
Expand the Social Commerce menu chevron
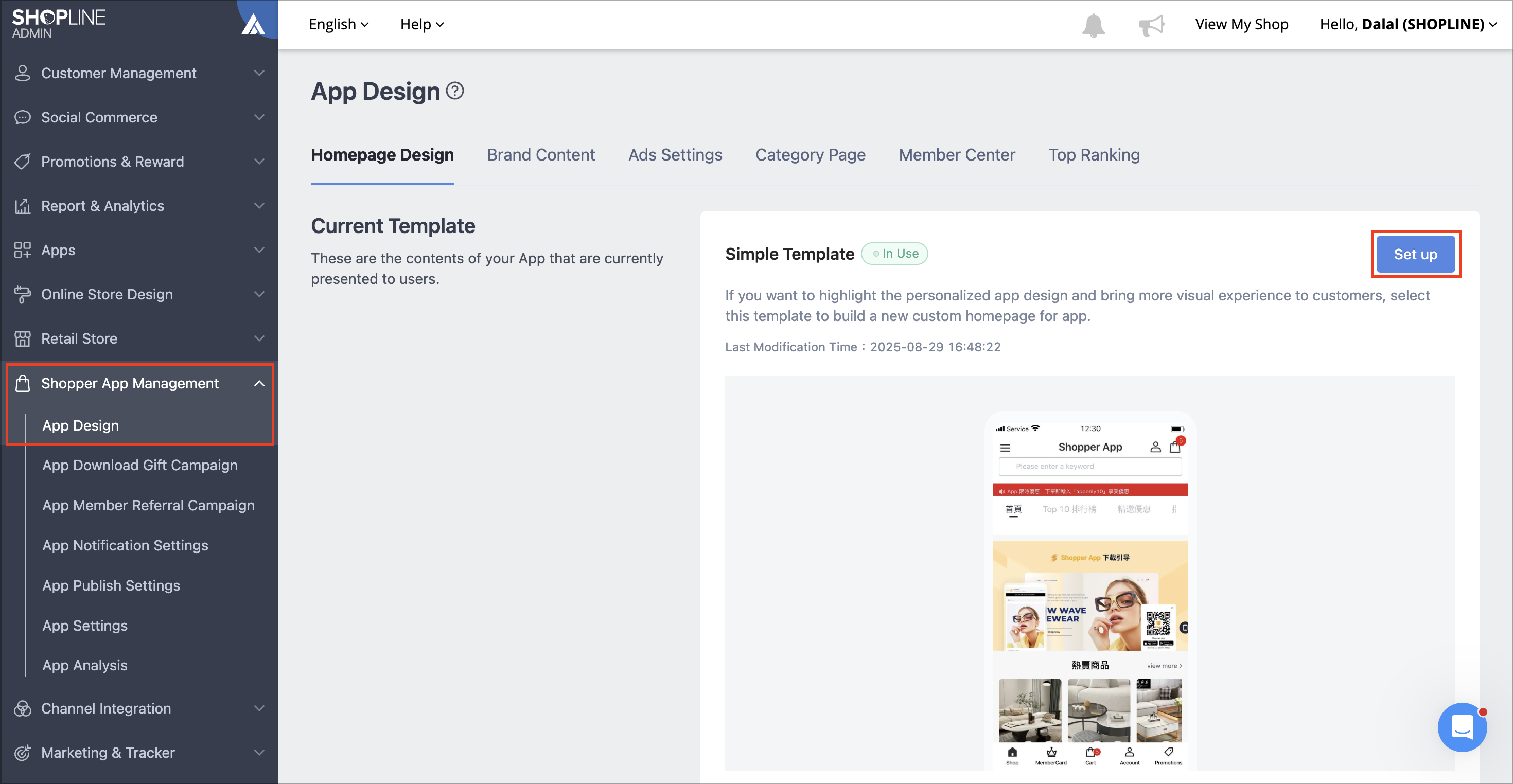[x=259, y=117]
